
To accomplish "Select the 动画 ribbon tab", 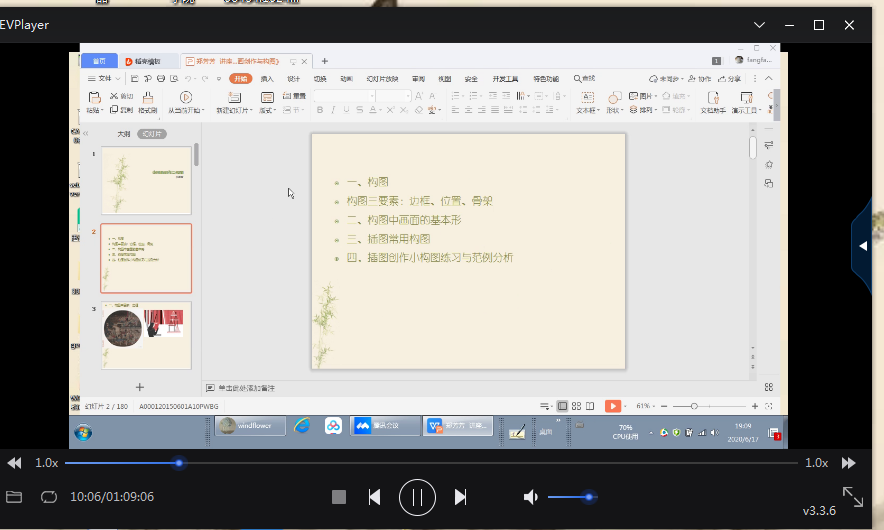I will coord(346,79).
